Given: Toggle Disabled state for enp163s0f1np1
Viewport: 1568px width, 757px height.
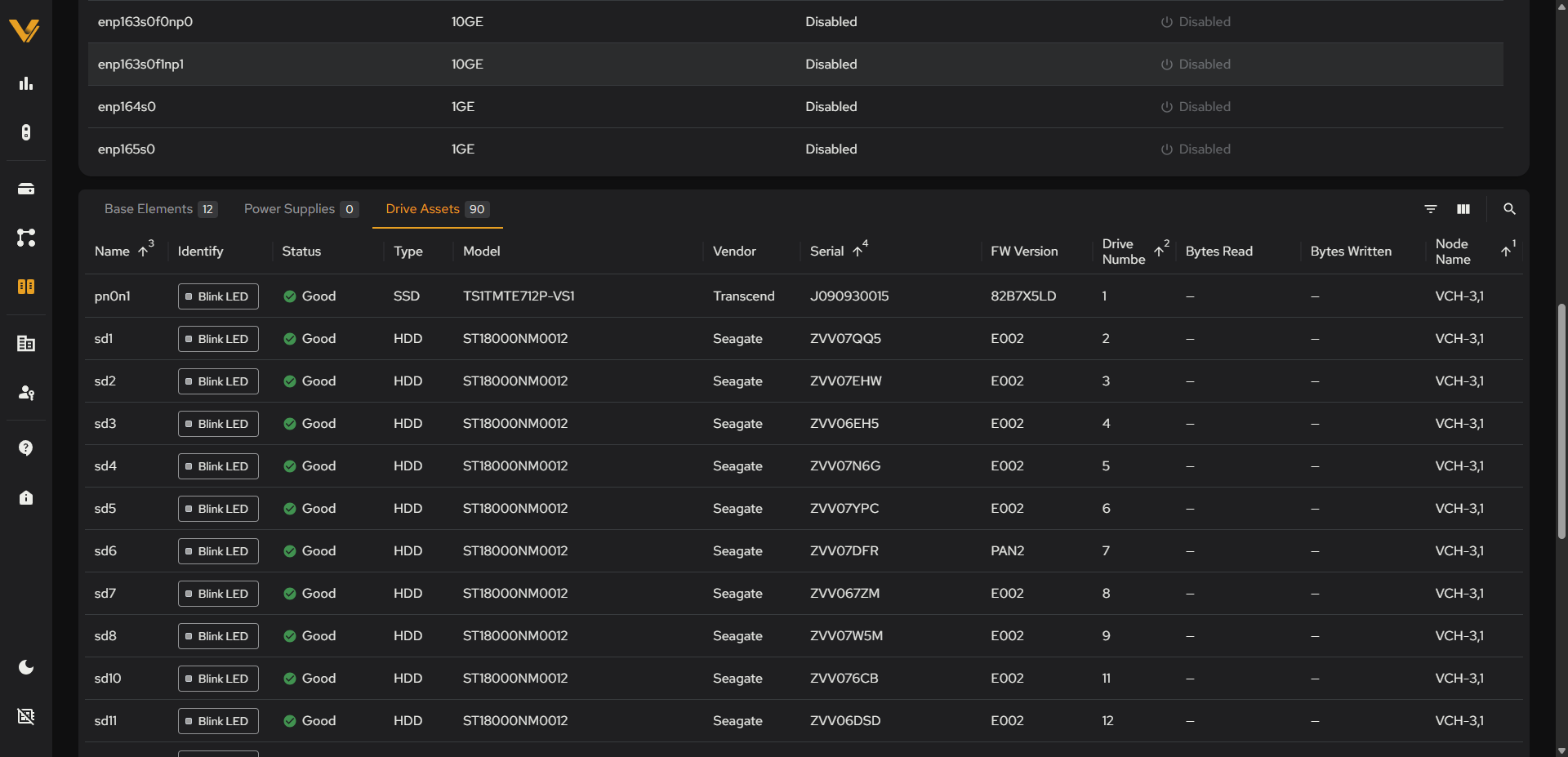Looking at the screenshot, I should point(1196,65).
